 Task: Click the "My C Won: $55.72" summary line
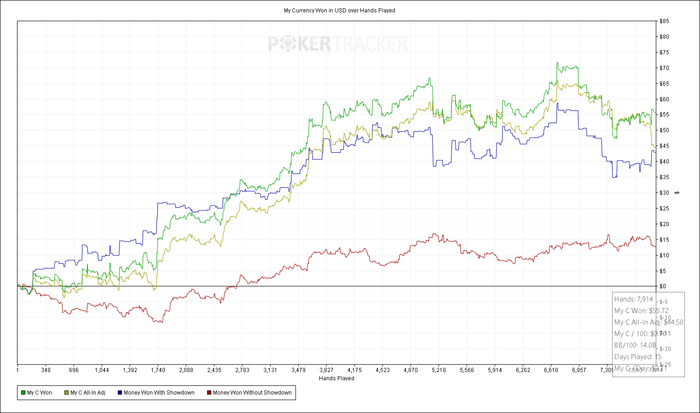(x=641, y=311)
